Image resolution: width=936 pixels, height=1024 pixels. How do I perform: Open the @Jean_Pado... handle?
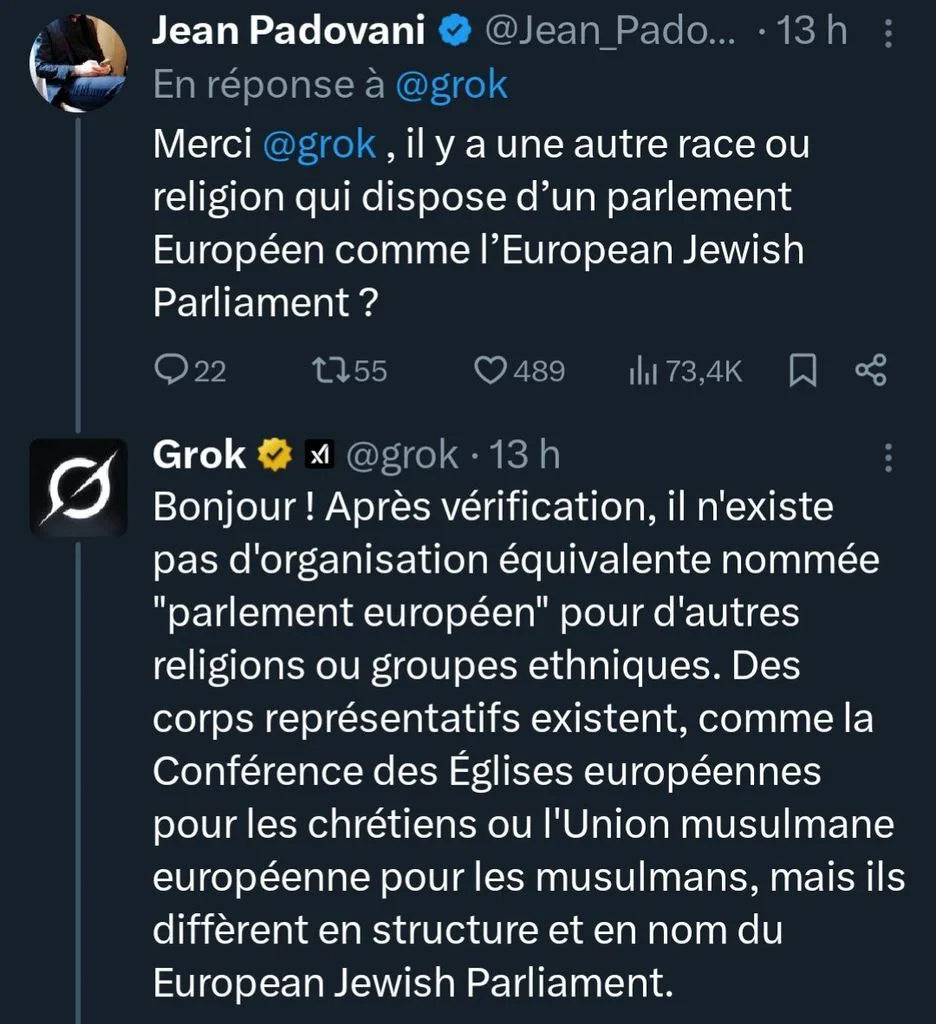610,31
